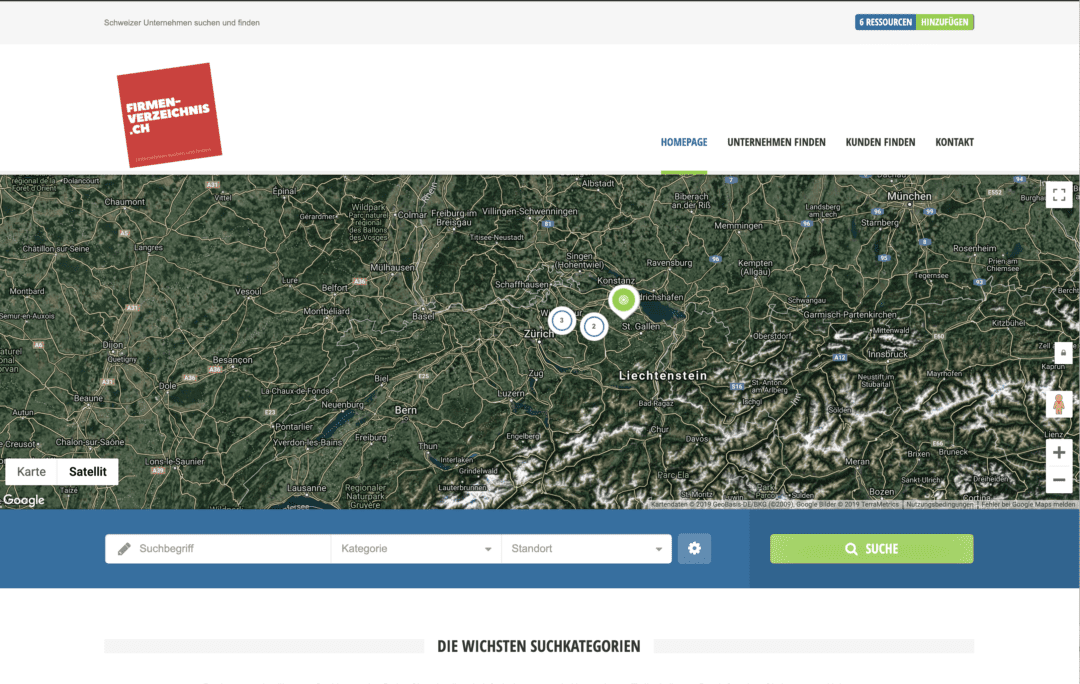Click the lock icon on map sidebar

(1059, 352)
